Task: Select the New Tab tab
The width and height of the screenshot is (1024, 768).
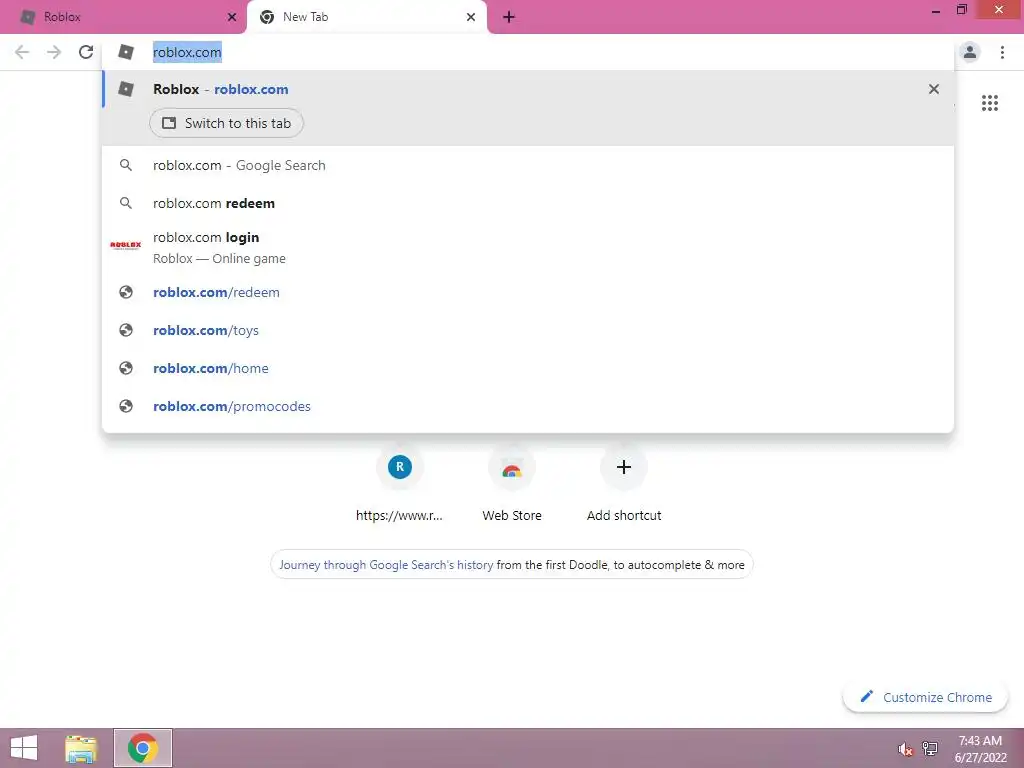Action: click(366, 17)
